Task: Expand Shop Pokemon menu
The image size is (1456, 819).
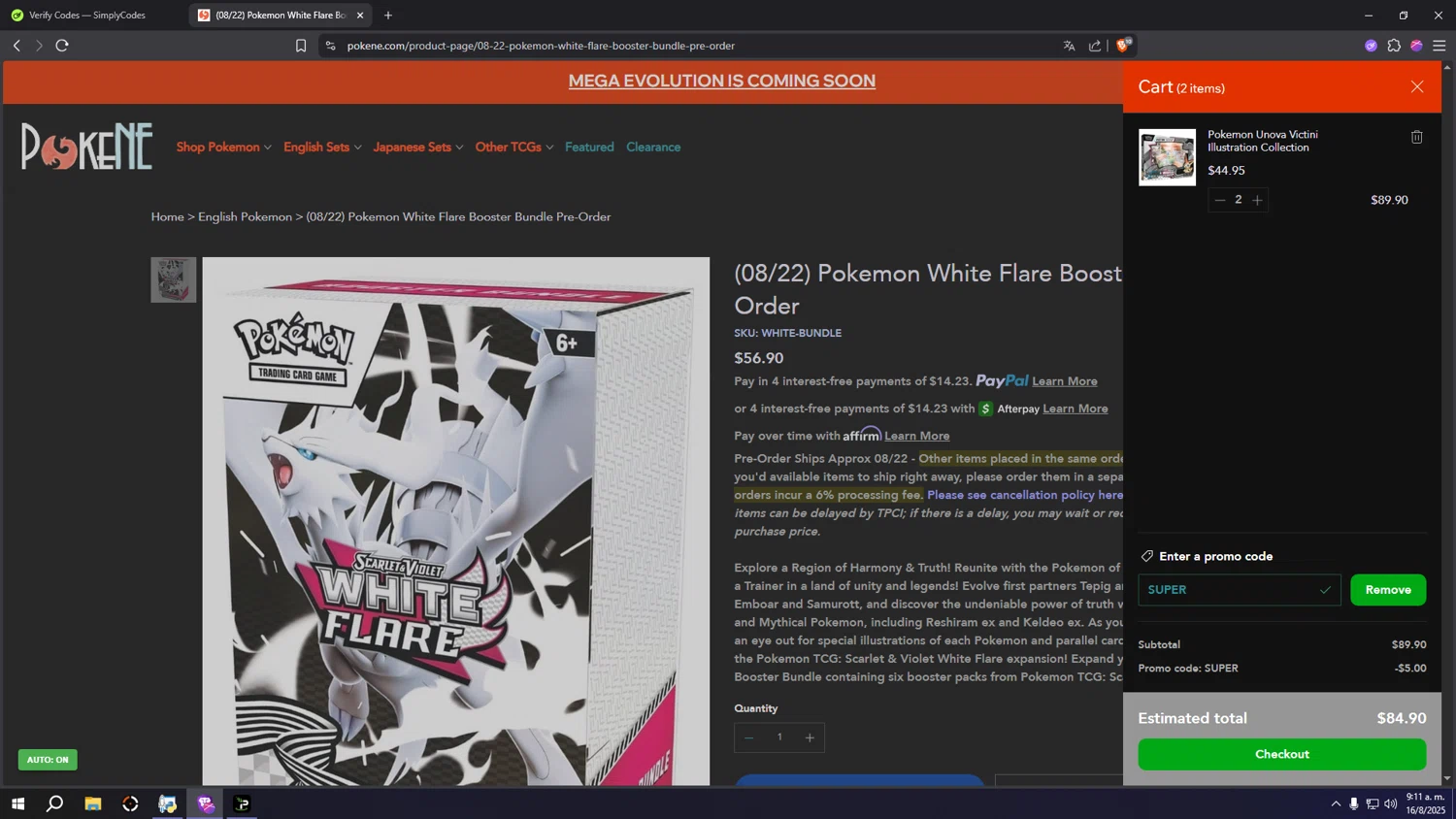Action: (223, 147)
